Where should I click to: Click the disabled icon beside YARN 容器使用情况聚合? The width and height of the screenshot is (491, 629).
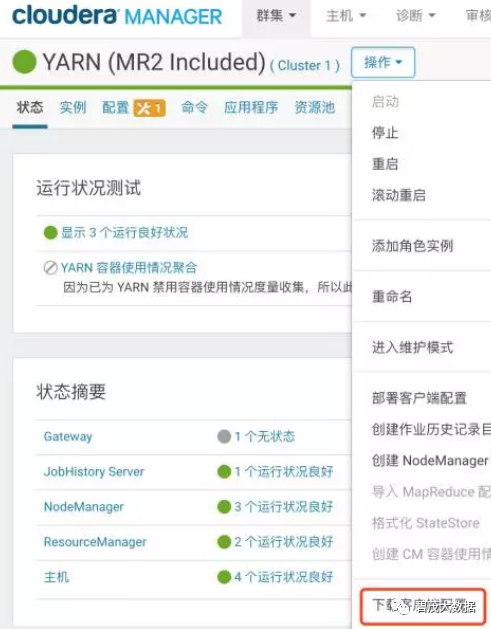[x=51, y=268]
